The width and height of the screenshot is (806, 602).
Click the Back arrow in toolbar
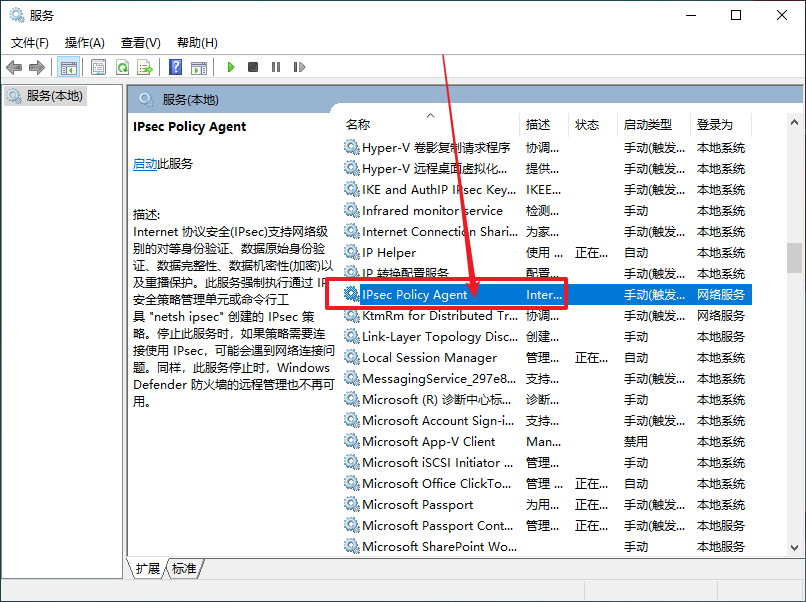coord(14,67)
